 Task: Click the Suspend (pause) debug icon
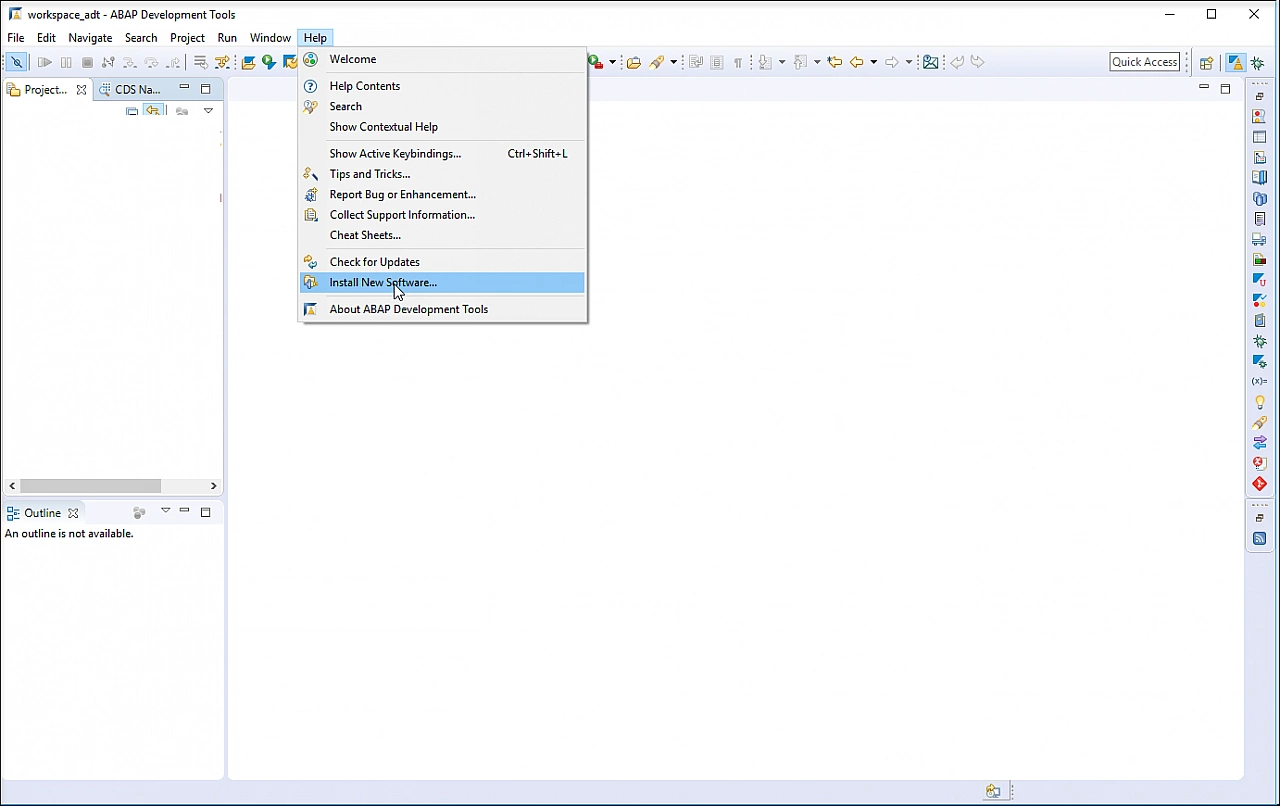click(x=65, y=62)
